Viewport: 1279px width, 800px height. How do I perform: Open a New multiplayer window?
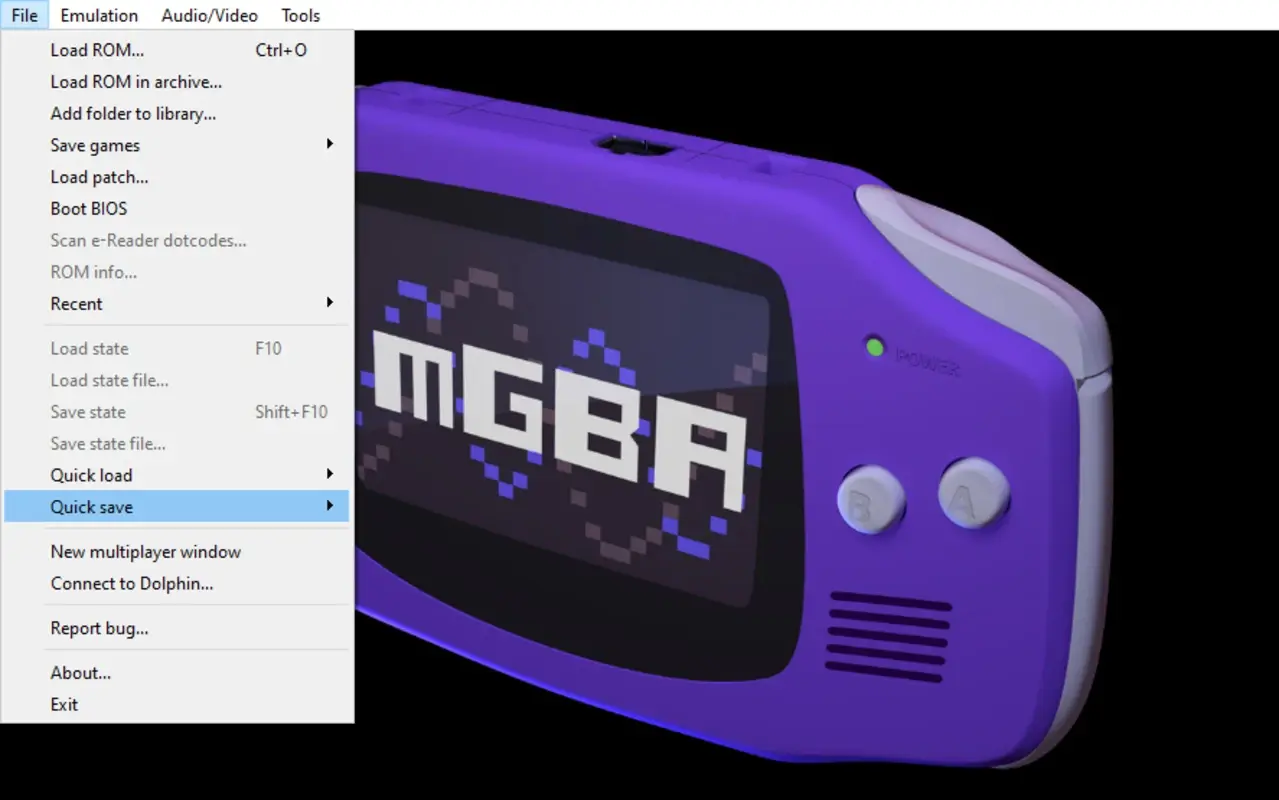coord(145,551)
